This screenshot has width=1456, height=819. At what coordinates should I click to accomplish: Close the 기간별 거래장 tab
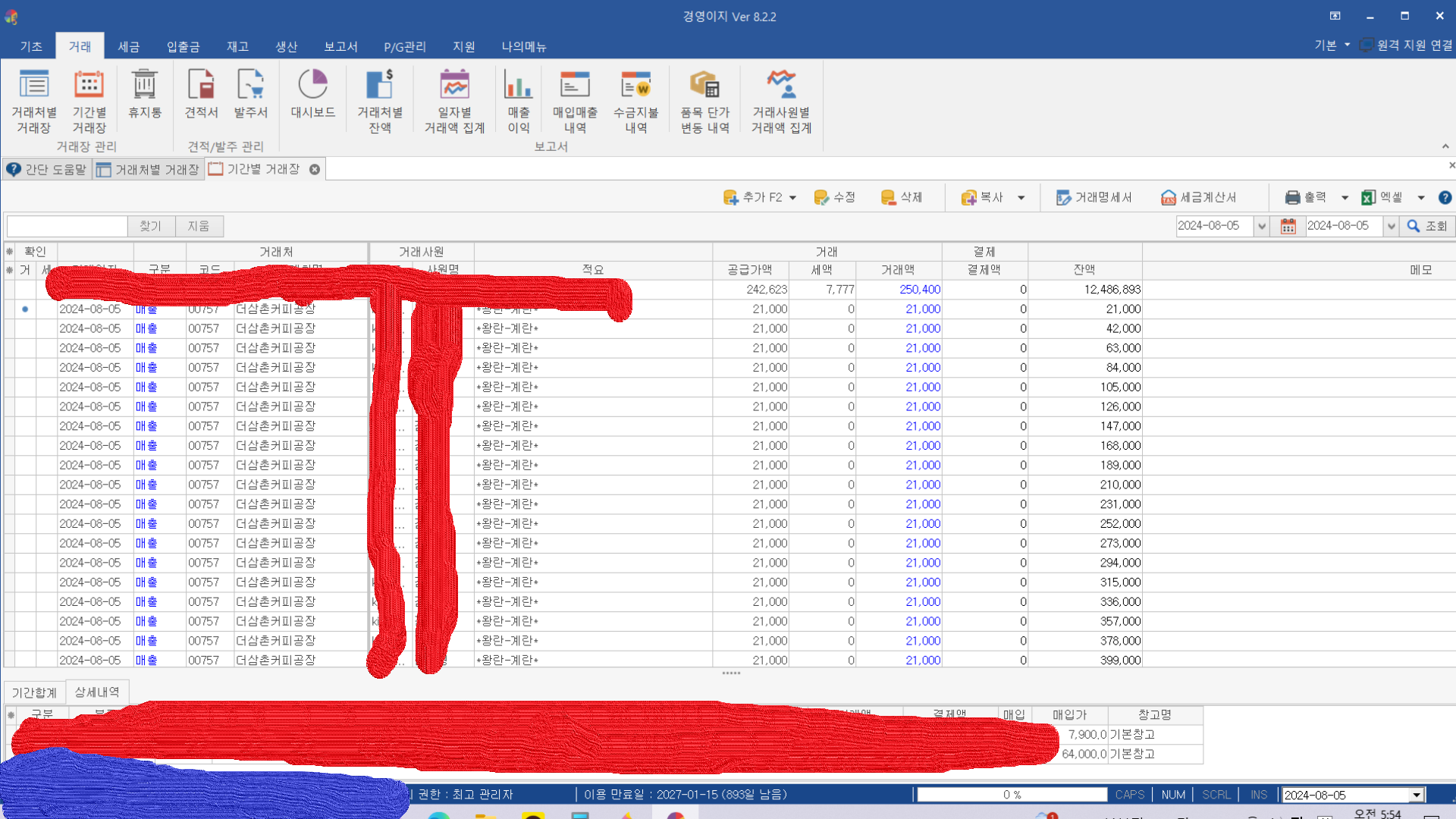(x=315, y=169)
